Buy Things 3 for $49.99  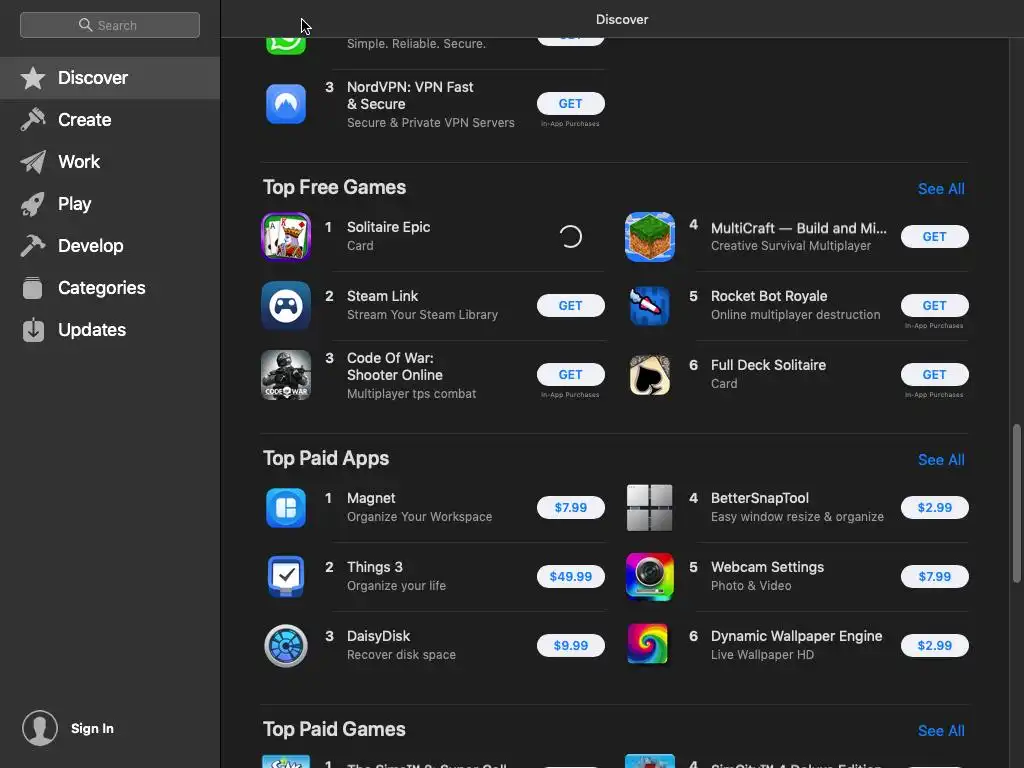pos(571,577)
